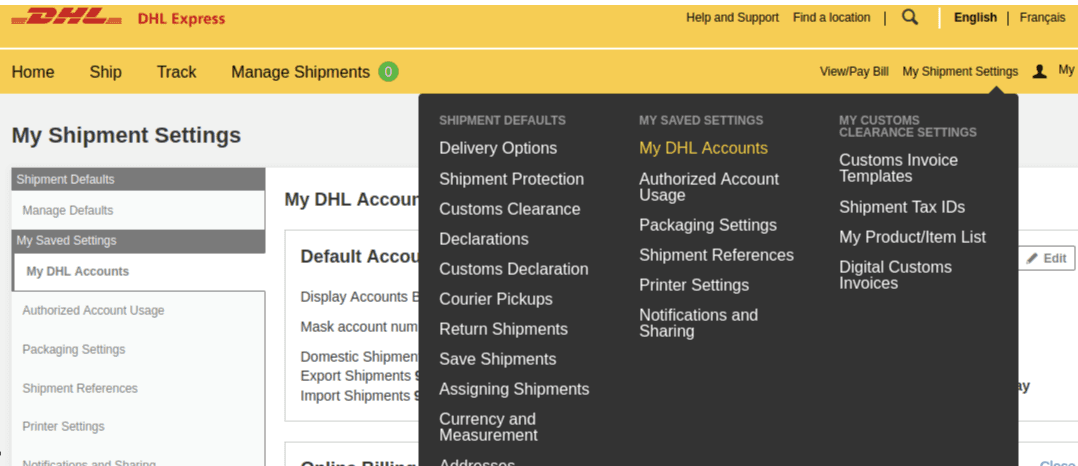Open Customs Invoice Templates
Screen dimensions: 1078x466
[x=898, y=168]
